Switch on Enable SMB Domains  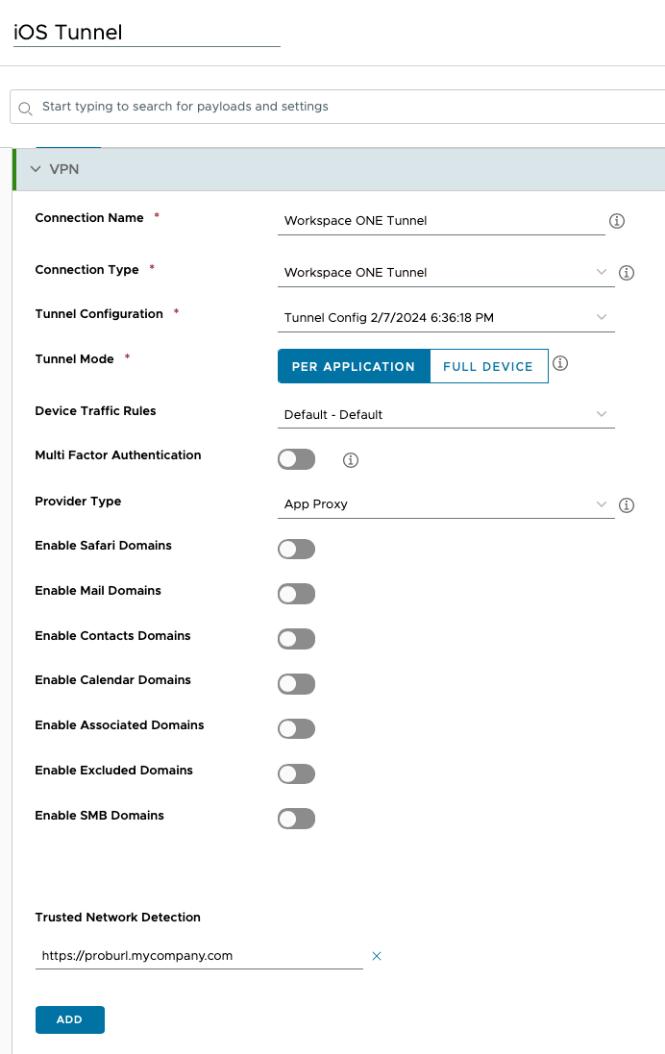coord(296,819)
